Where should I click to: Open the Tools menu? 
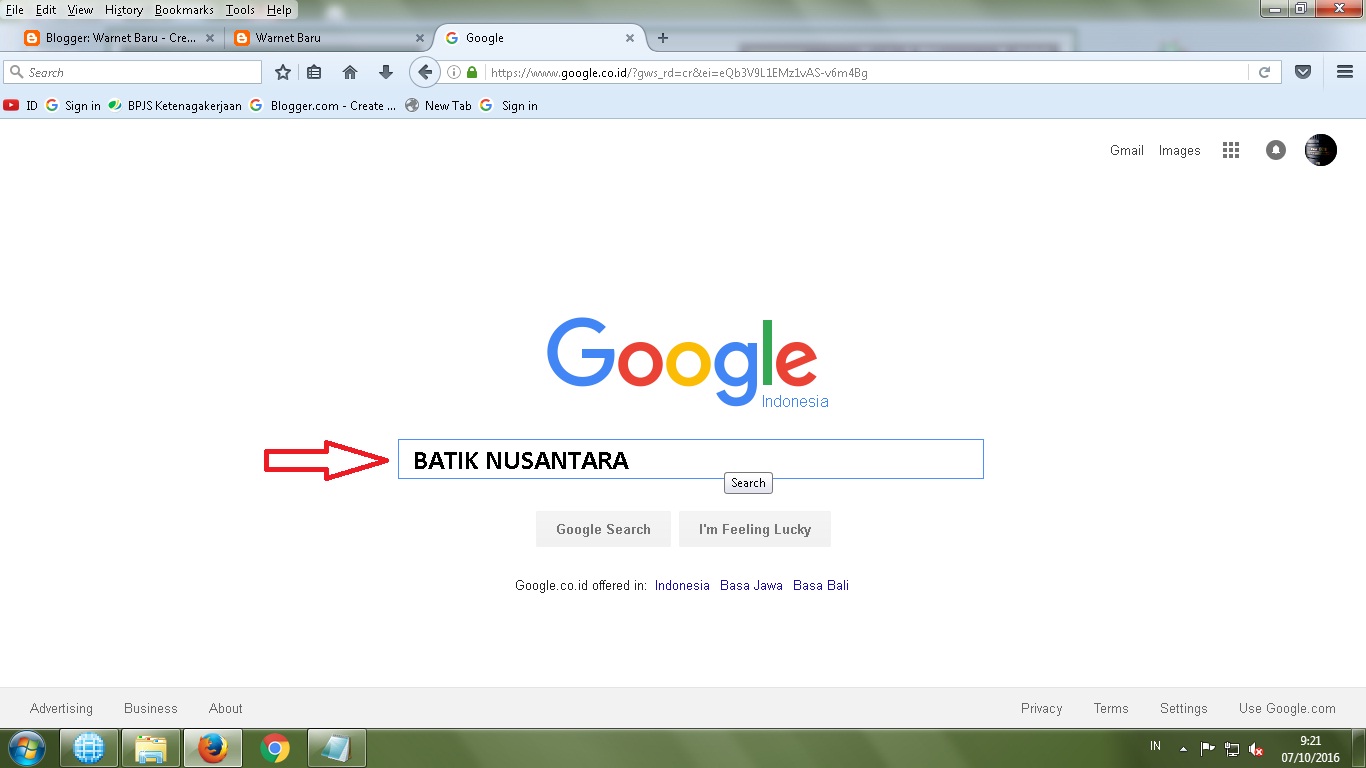click(240, 10)
